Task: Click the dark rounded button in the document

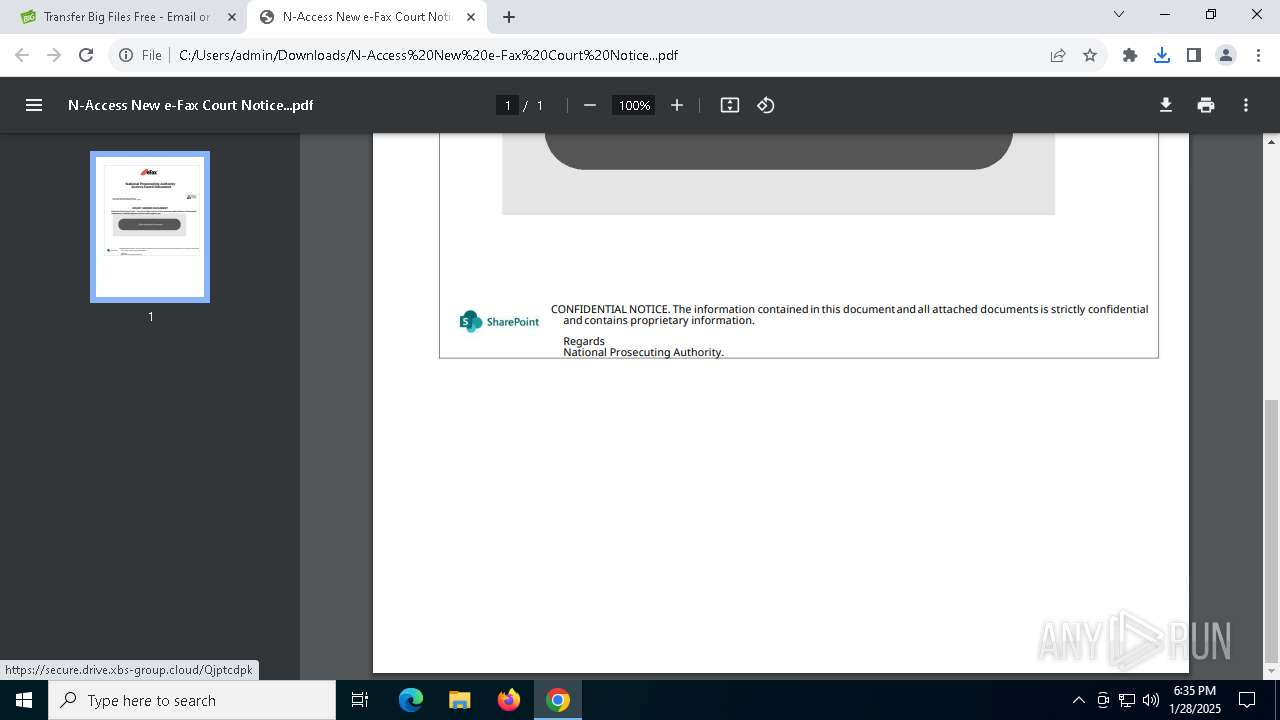Action: click(779, 150)
